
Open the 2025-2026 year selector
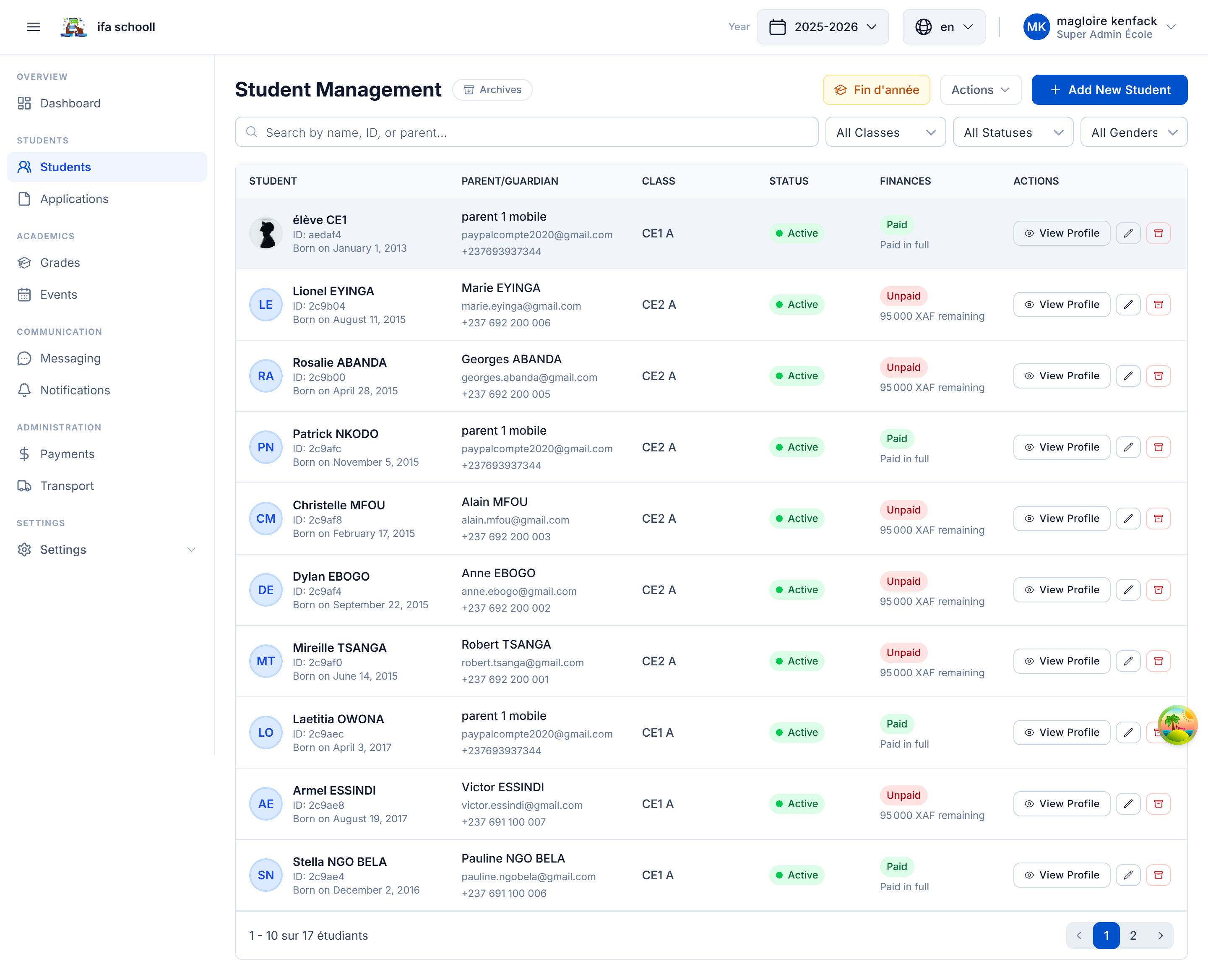pyautogui.click(x=823, y=26)
